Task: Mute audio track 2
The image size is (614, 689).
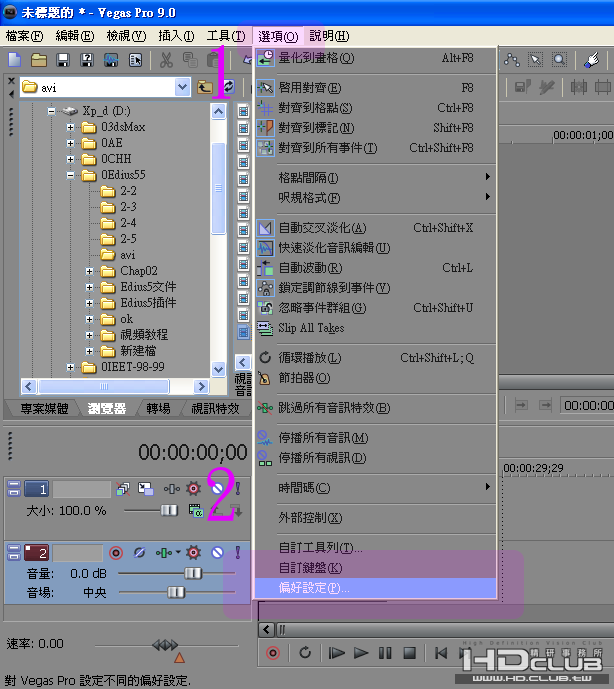Action: pyautogui.click(x=217, y=552)
